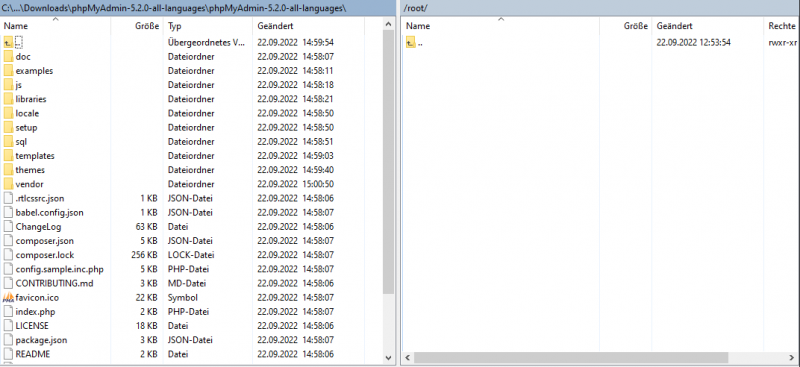Image resolution: width=800 pixels, height=367 pixels.
Task: Select the doc folder icon
Action: tap(8, 56)
